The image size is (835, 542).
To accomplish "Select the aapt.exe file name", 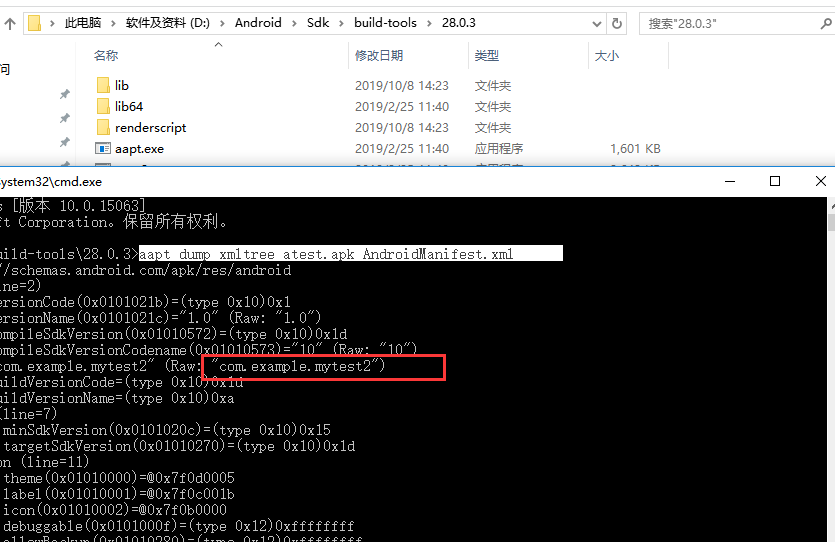I will pyautogui.click(x=140, y=149).
